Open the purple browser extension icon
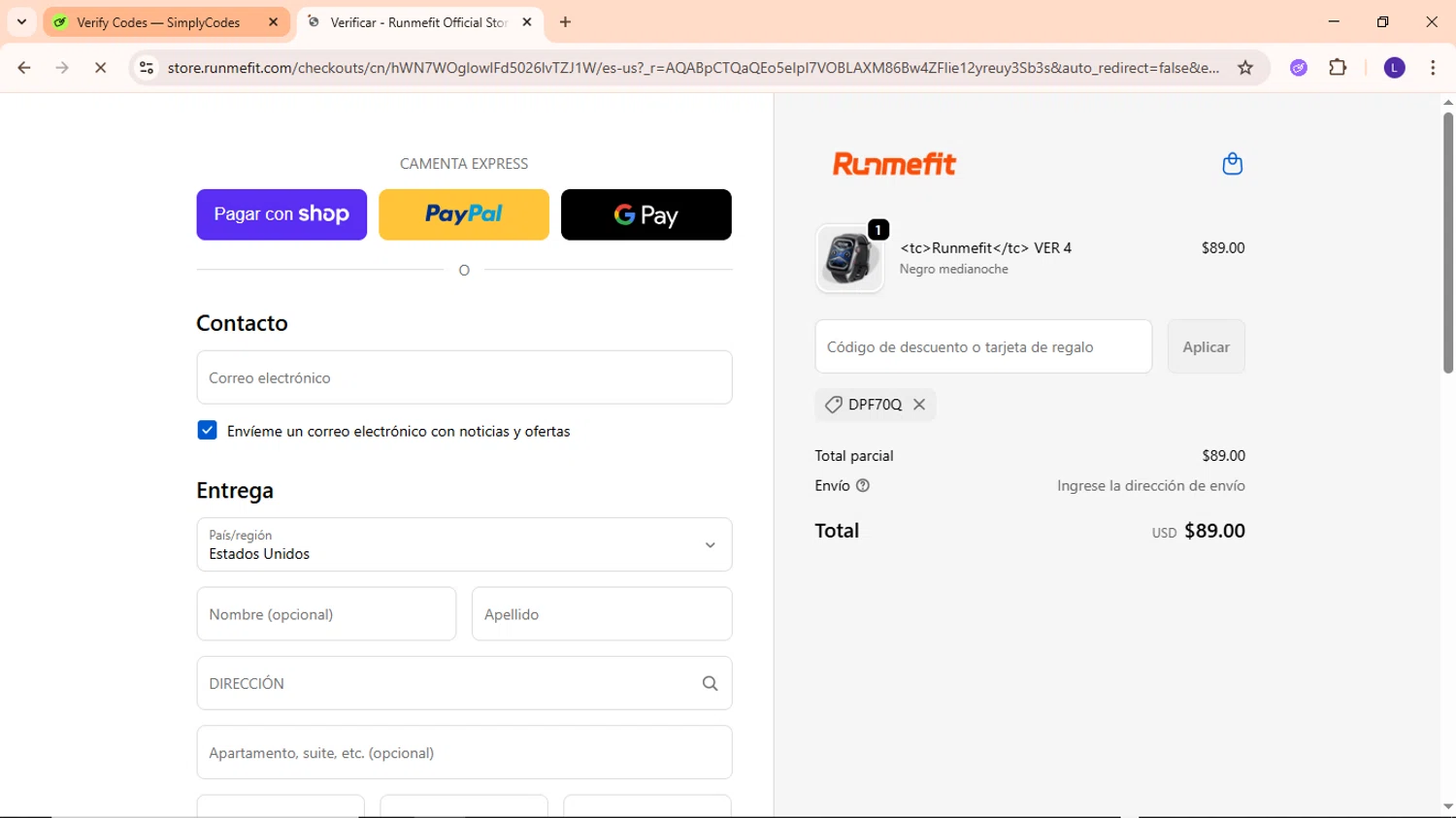1456x818 pixels. (x=1299, y=68)
